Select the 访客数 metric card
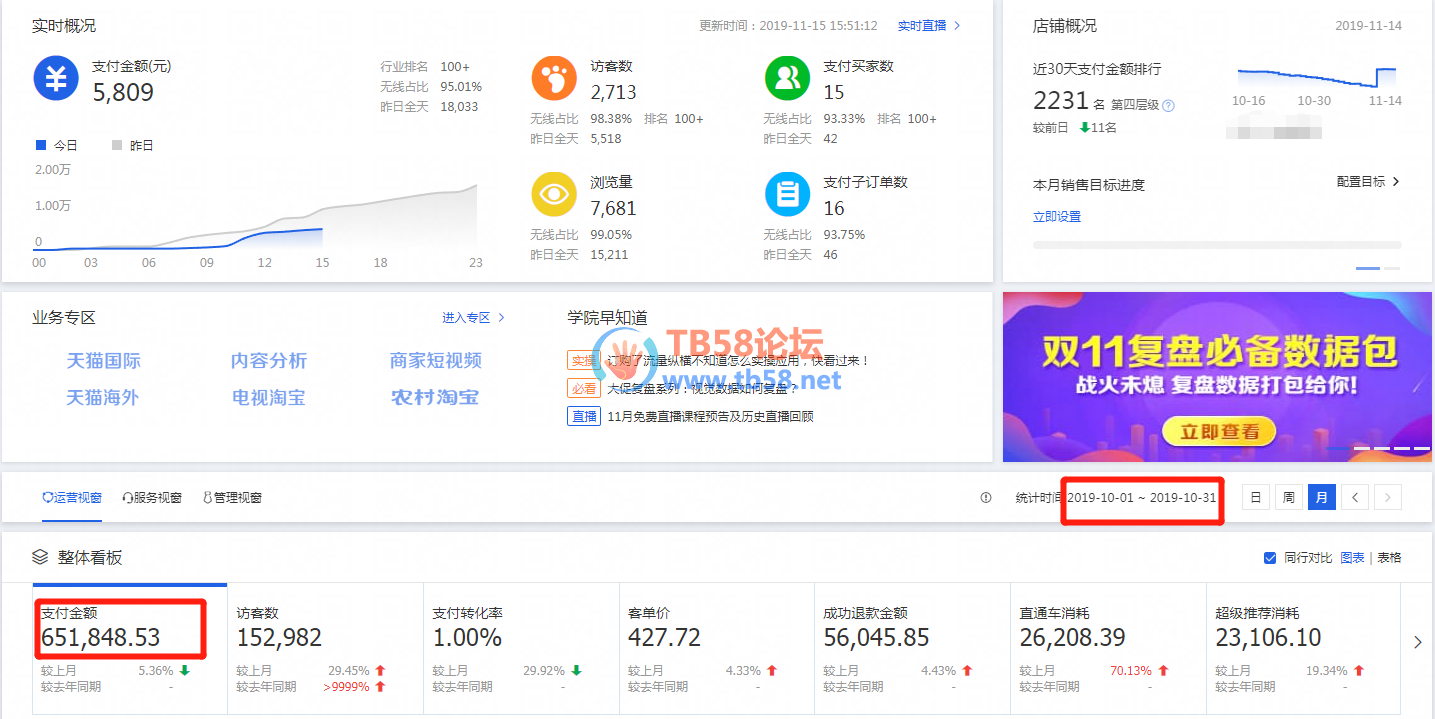 (326, 649)
